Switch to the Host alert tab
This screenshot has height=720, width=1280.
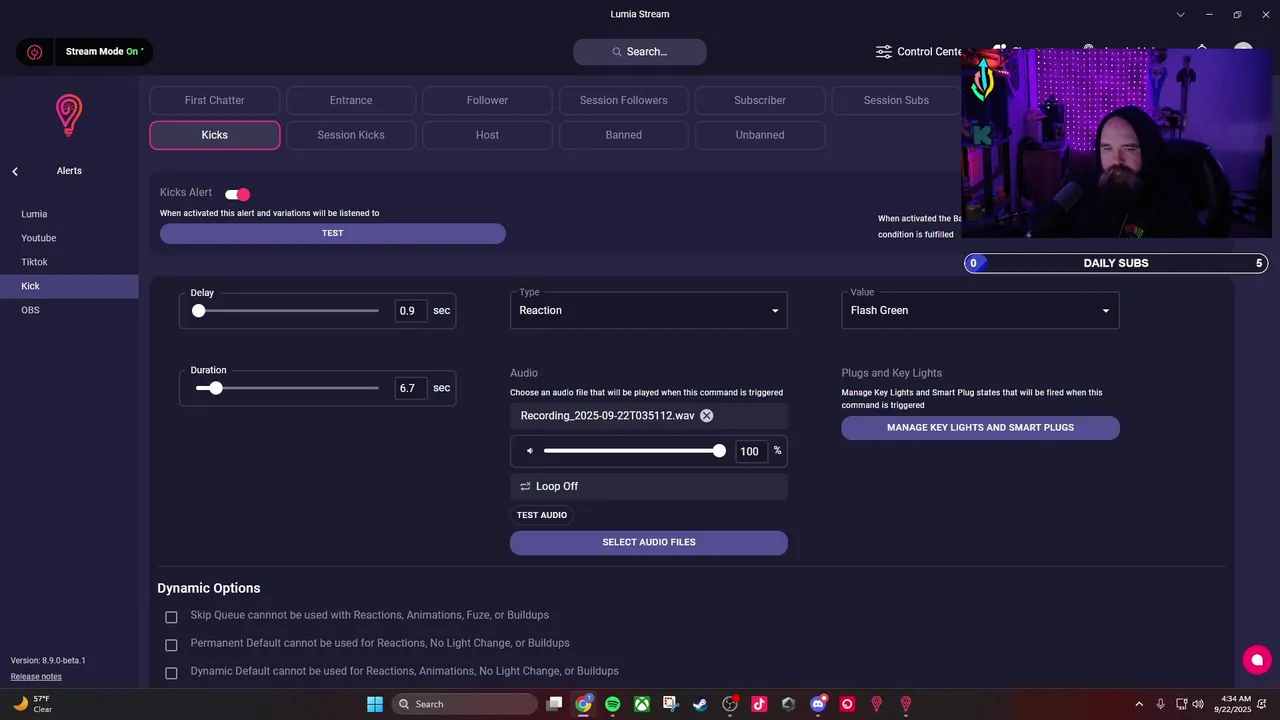[487, 135]
